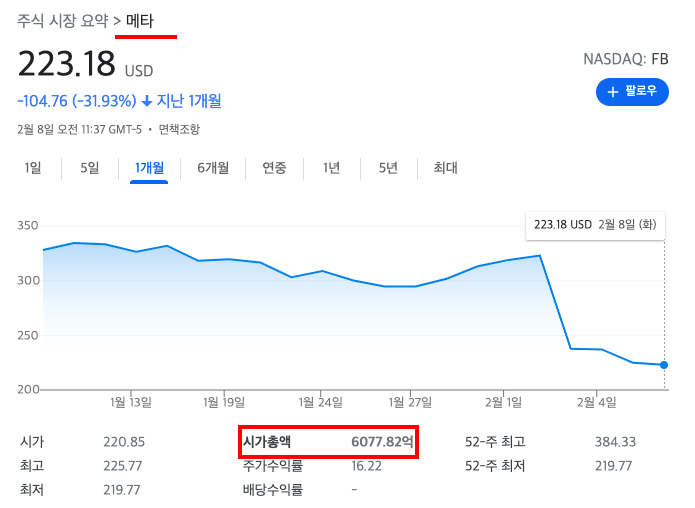
Task: Click the 주가수익률 16.22 value
Action: pos(366,466)
